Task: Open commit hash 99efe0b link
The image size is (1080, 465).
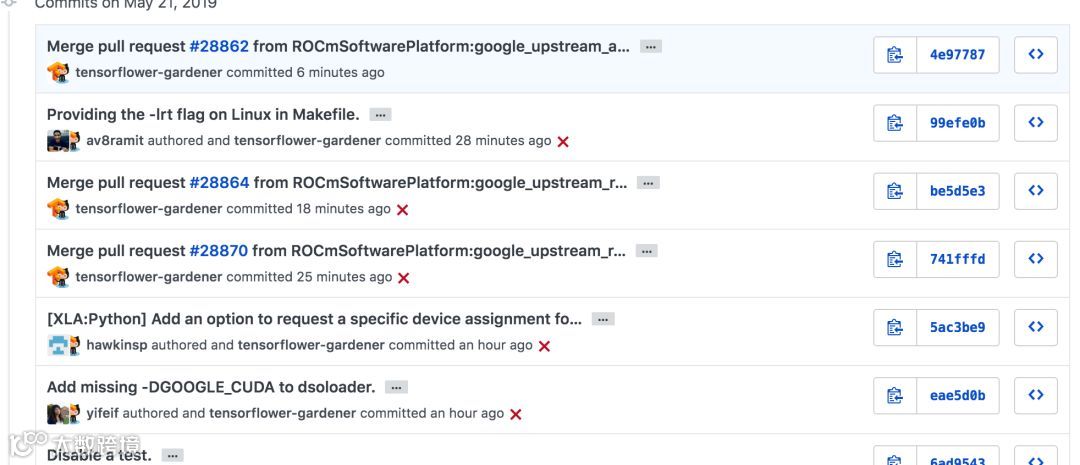Action: (x=957, y=123)
